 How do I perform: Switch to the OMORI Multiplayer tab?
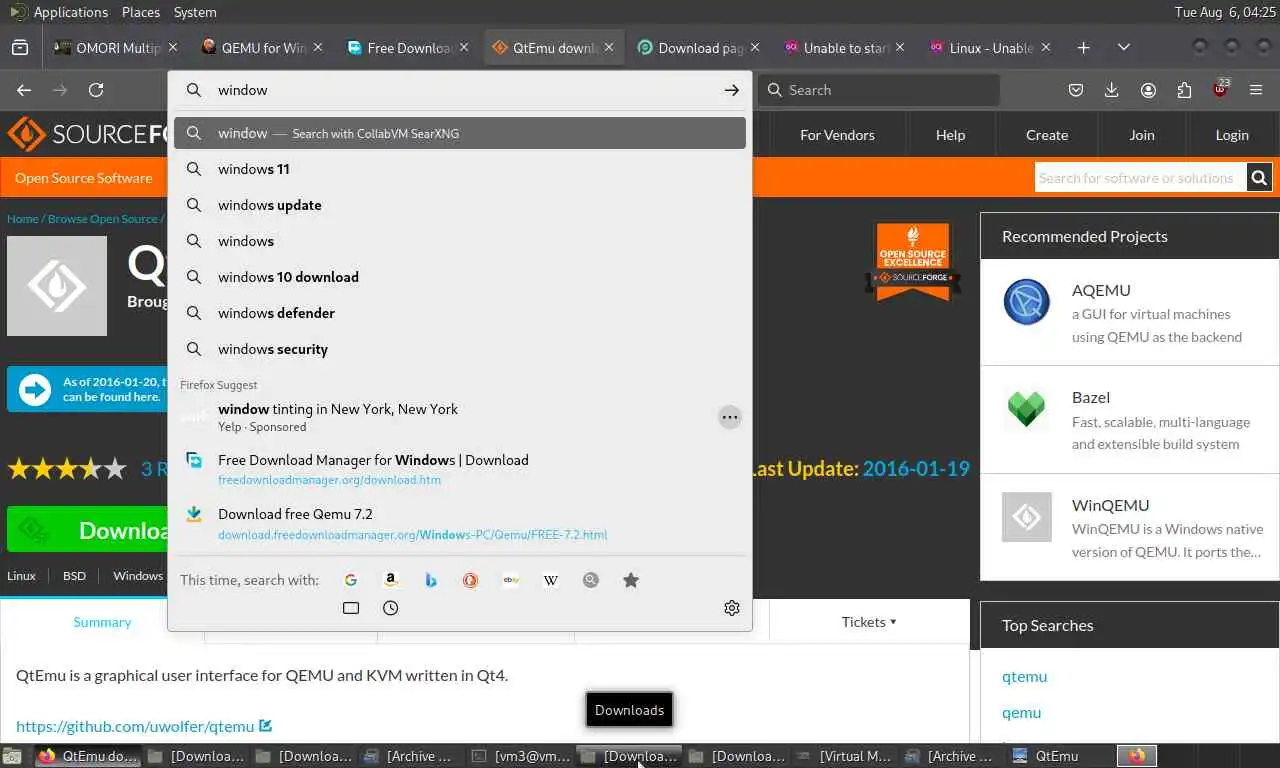pos(116,47)
